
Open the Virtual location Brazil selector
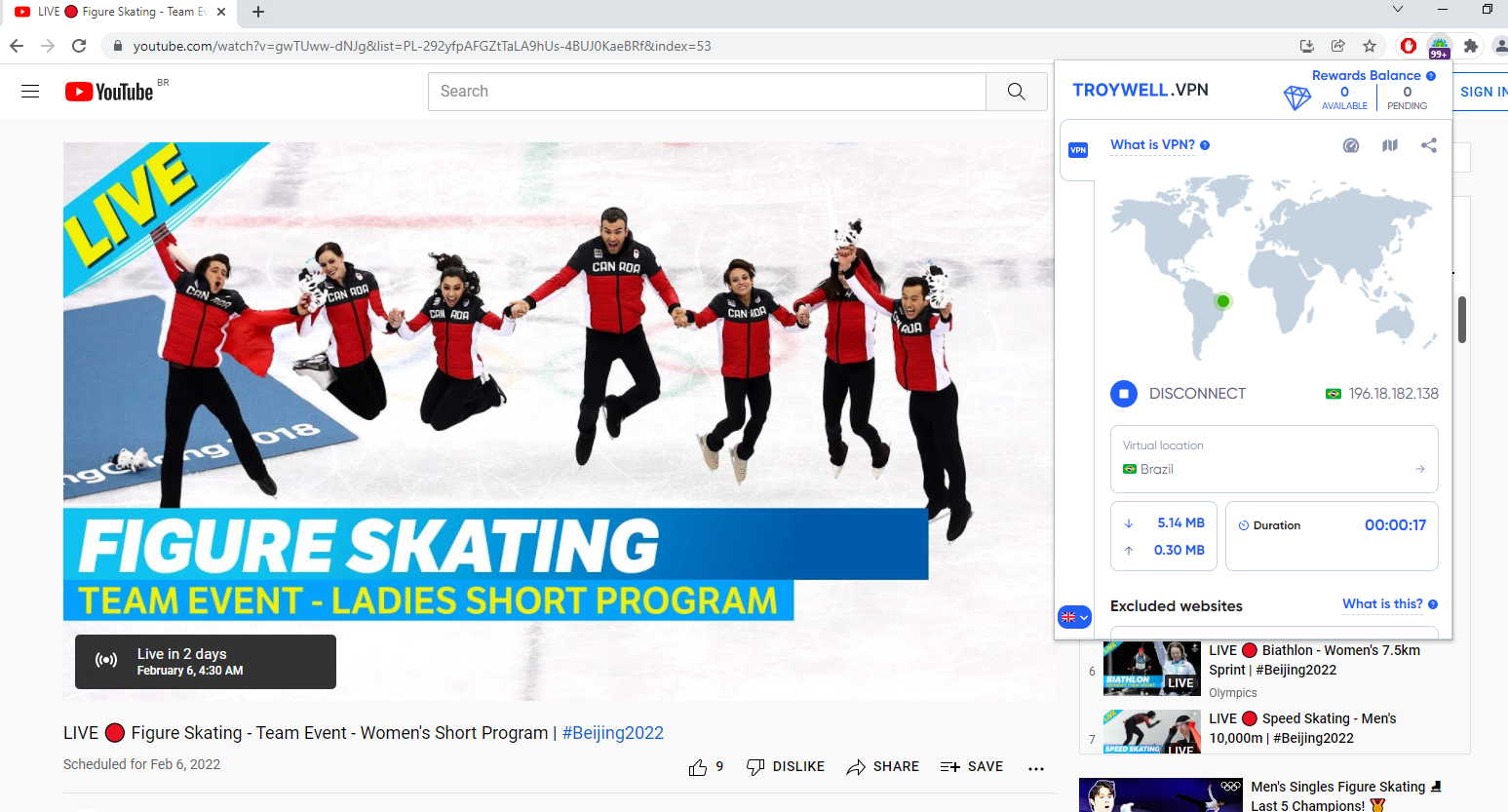point(1273,459)
